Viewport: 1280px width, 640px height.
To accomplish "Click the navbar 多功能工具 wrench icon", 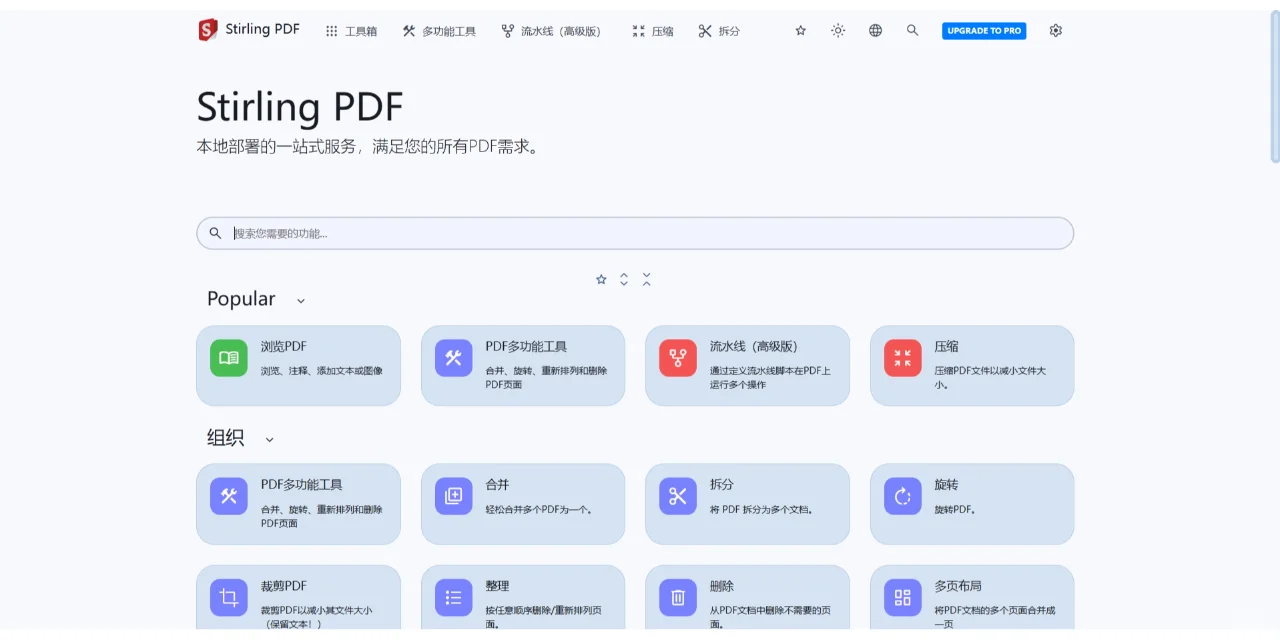I will 409,31.
